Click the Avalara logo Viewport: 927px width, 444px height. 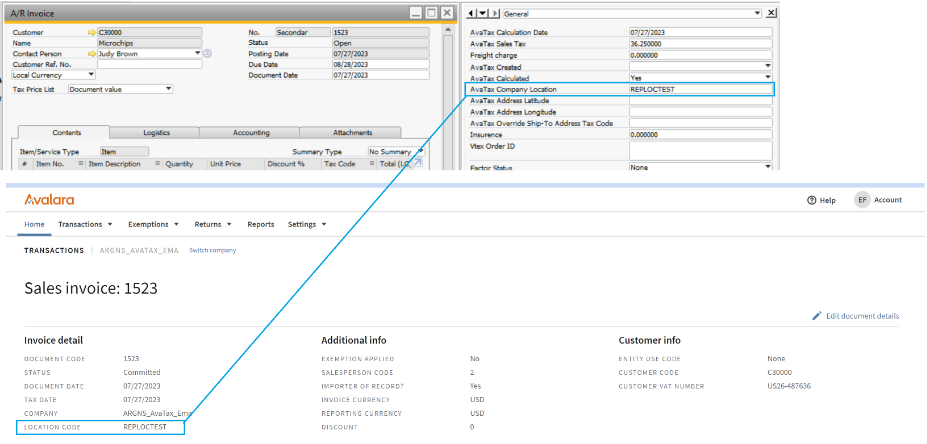49,200
